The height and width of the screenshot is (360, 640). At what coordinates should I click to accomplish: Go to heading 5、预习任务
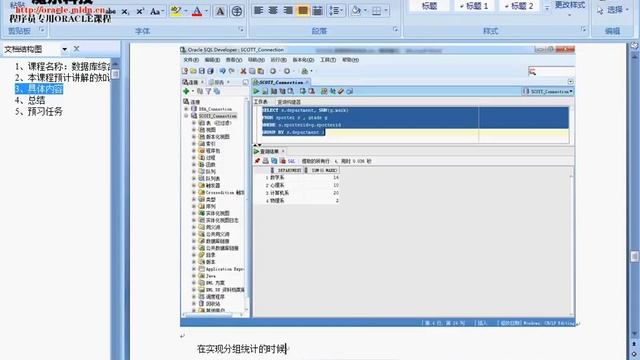point(39,111)
